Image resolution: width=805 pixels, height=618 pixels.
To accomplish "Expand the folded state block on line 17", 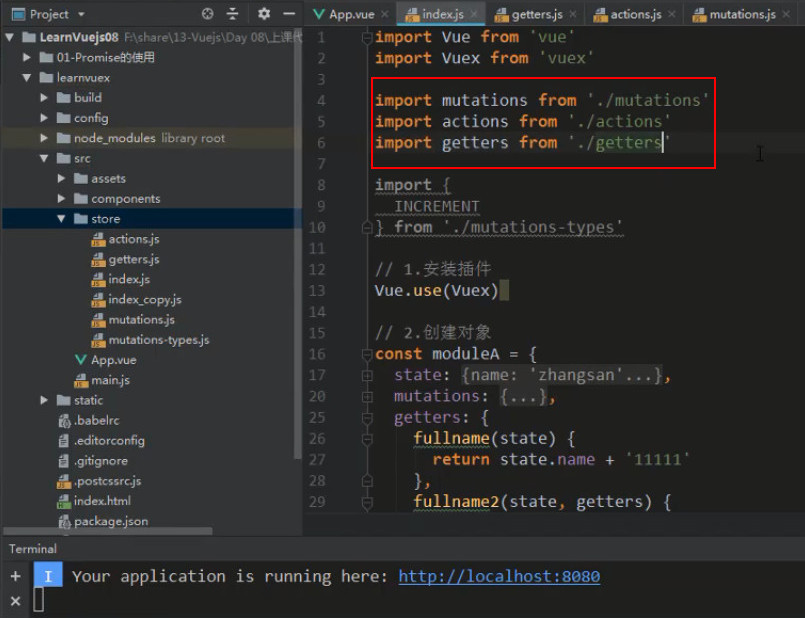I will coord(367,375).
